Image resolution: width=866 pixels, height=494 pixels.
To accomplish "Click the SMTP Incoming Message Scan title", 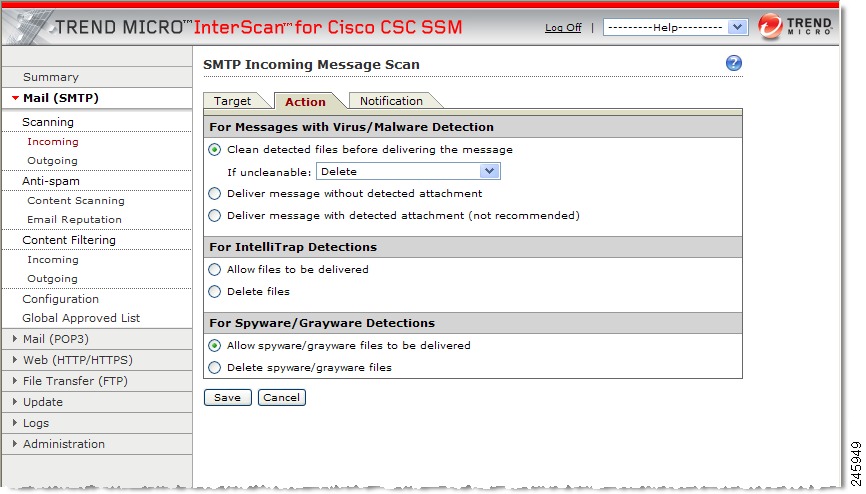I will pos(311,65).
